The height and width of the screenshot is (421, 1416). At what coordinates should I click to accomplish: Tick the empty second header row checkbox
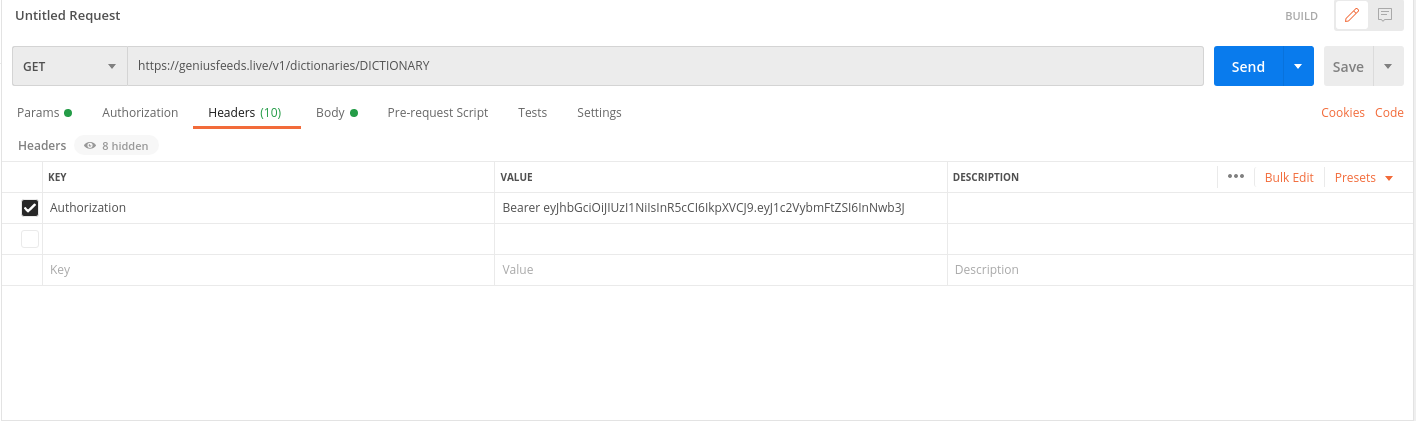point(30,239)
